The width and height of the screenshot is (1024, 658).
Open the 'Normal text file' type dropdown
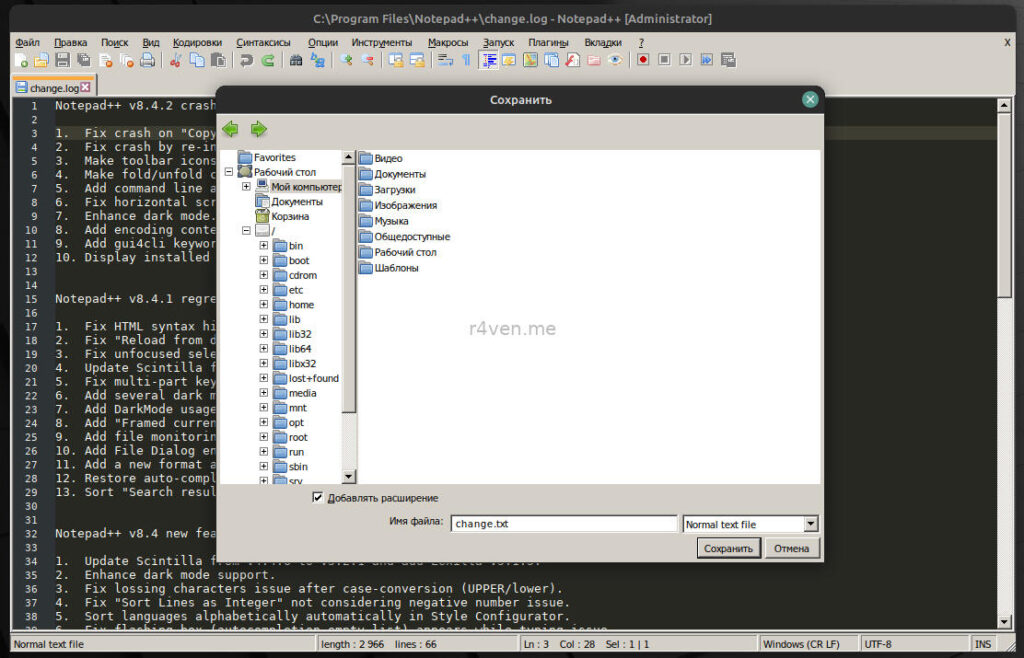click(811, 524)
